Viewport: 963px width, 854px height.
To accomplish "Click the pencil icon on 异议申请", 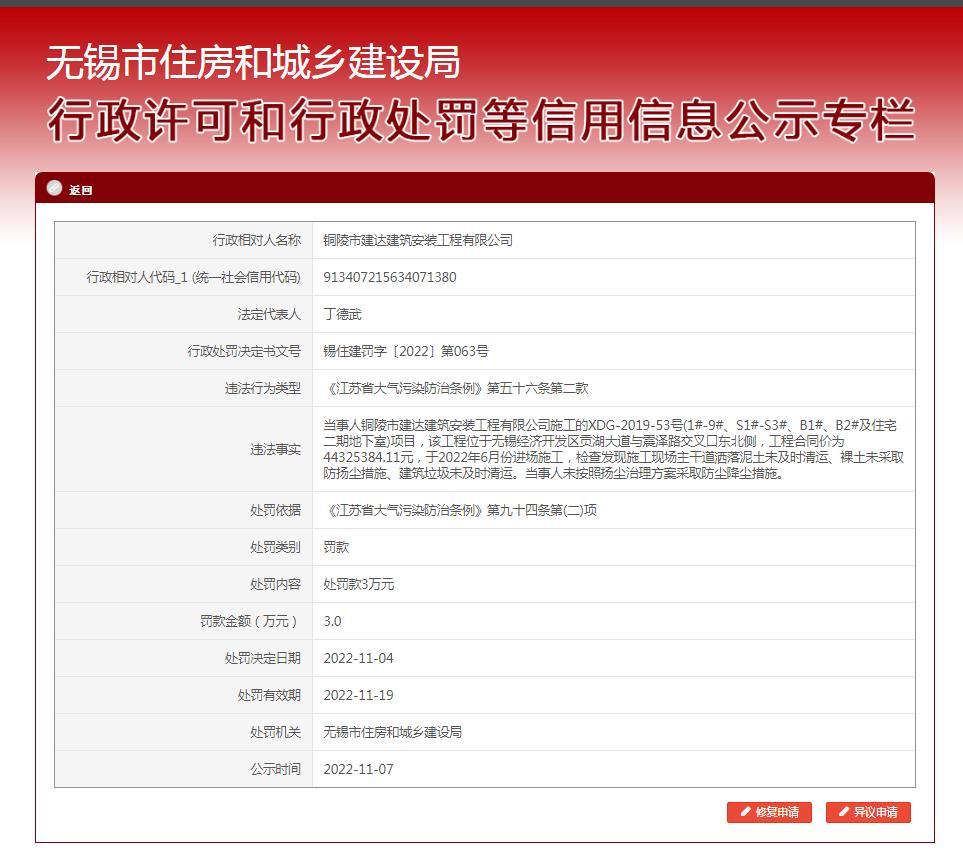I will 844,812.
